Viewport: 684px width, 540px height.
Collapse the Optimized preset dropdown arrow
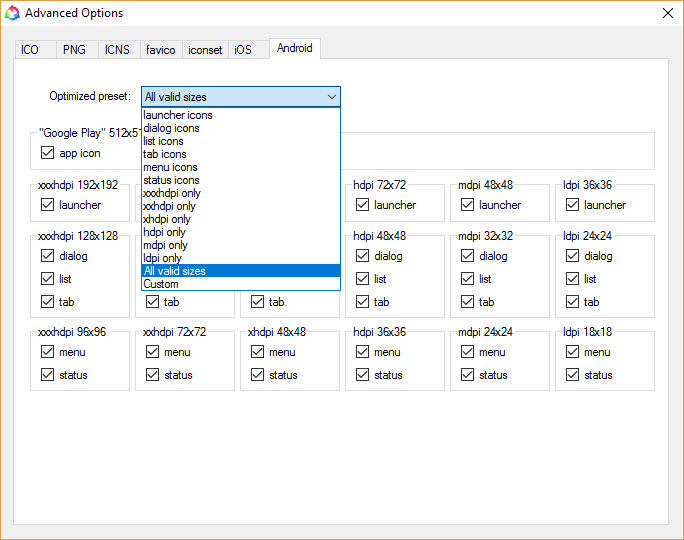coord(331,97)
